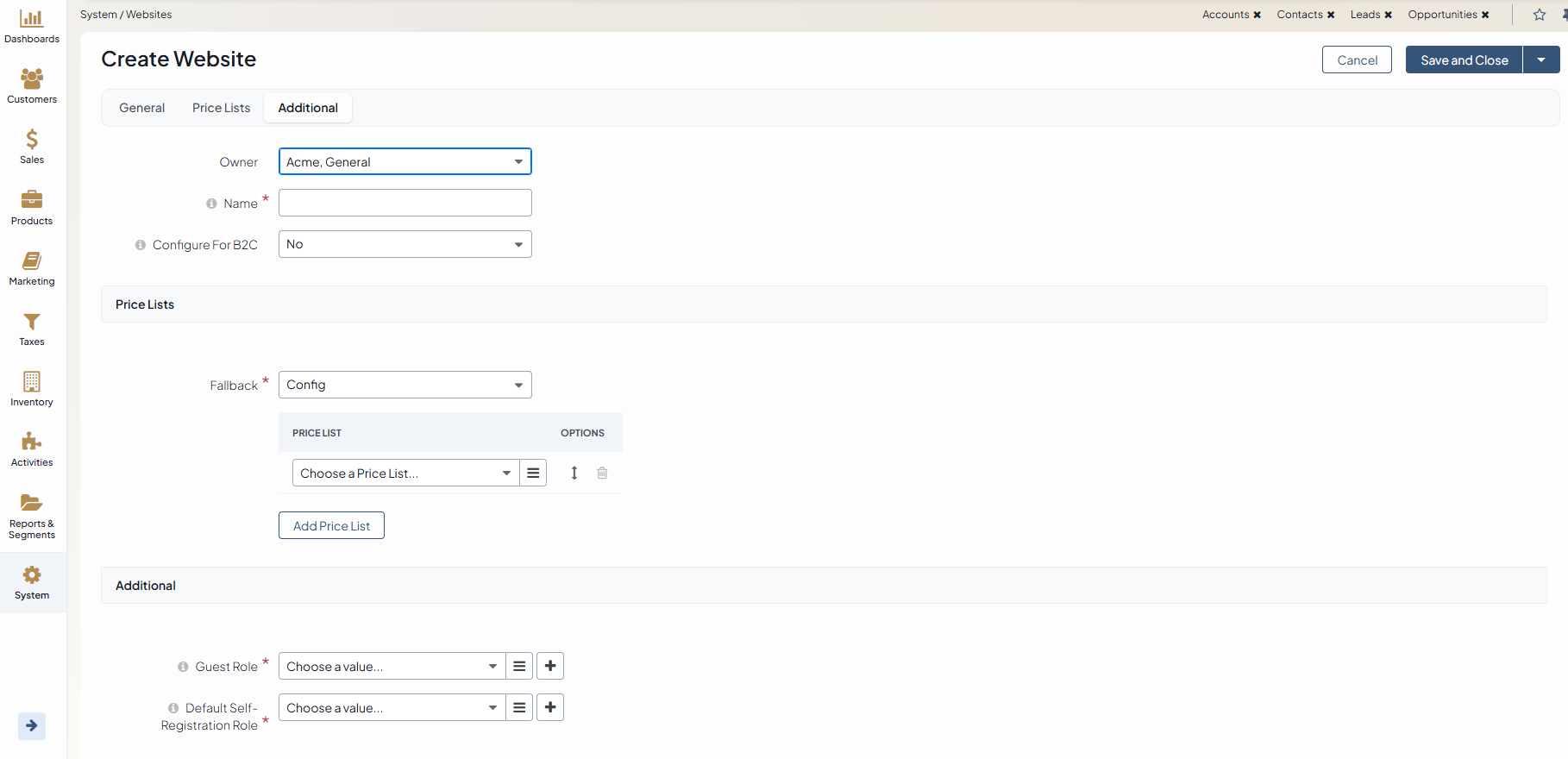Open the Dashboards sidebar menu
Screen dimensions: 1568x759
click(32, 26)
